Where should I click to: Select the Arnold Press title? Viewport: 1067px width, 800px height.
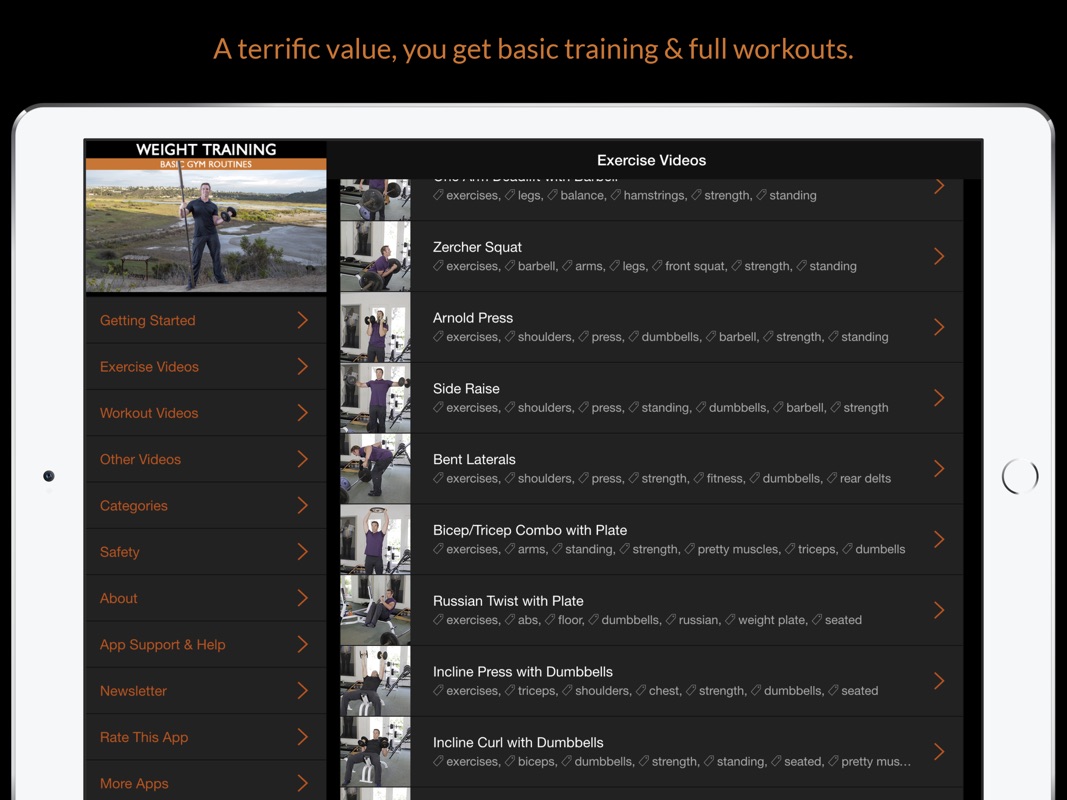point(473,318)
